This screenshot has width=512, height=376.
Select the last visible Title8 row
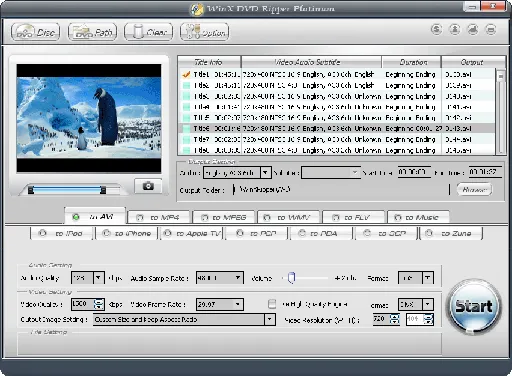pos(337,150)
